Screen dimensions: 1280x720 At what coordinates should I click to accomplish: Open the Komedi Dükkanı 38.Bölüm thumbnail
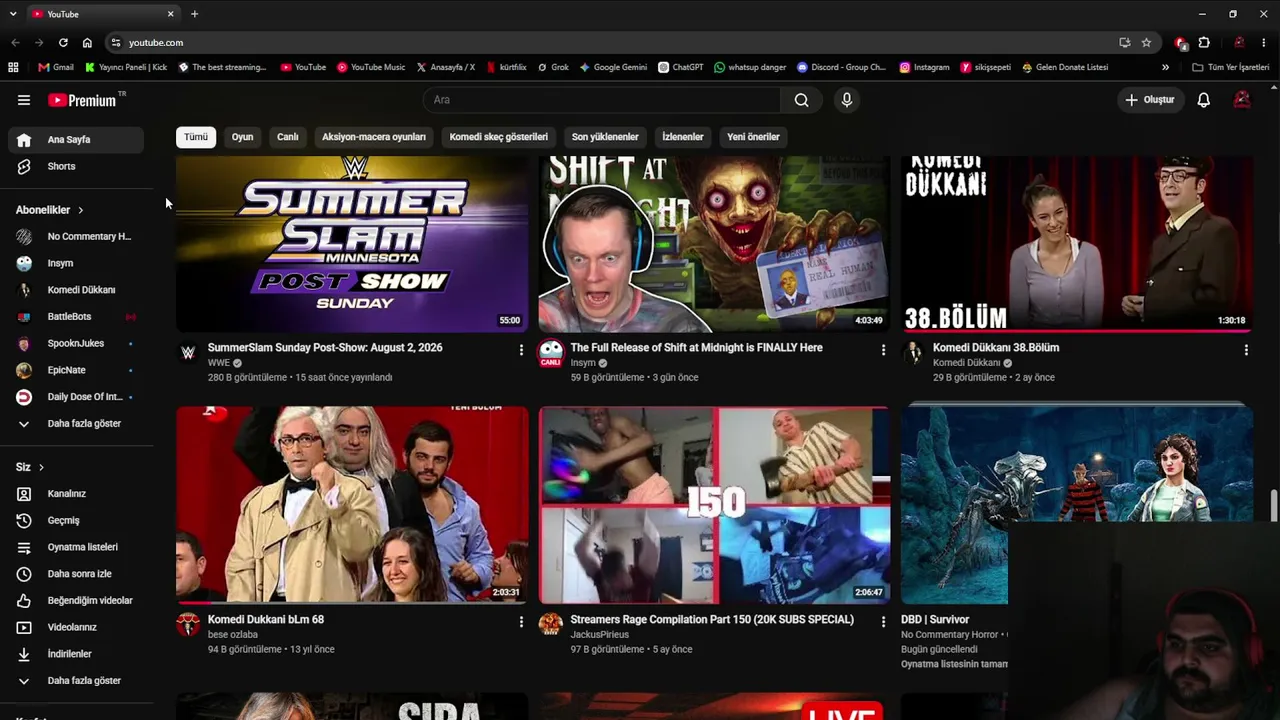[1077, 244]
